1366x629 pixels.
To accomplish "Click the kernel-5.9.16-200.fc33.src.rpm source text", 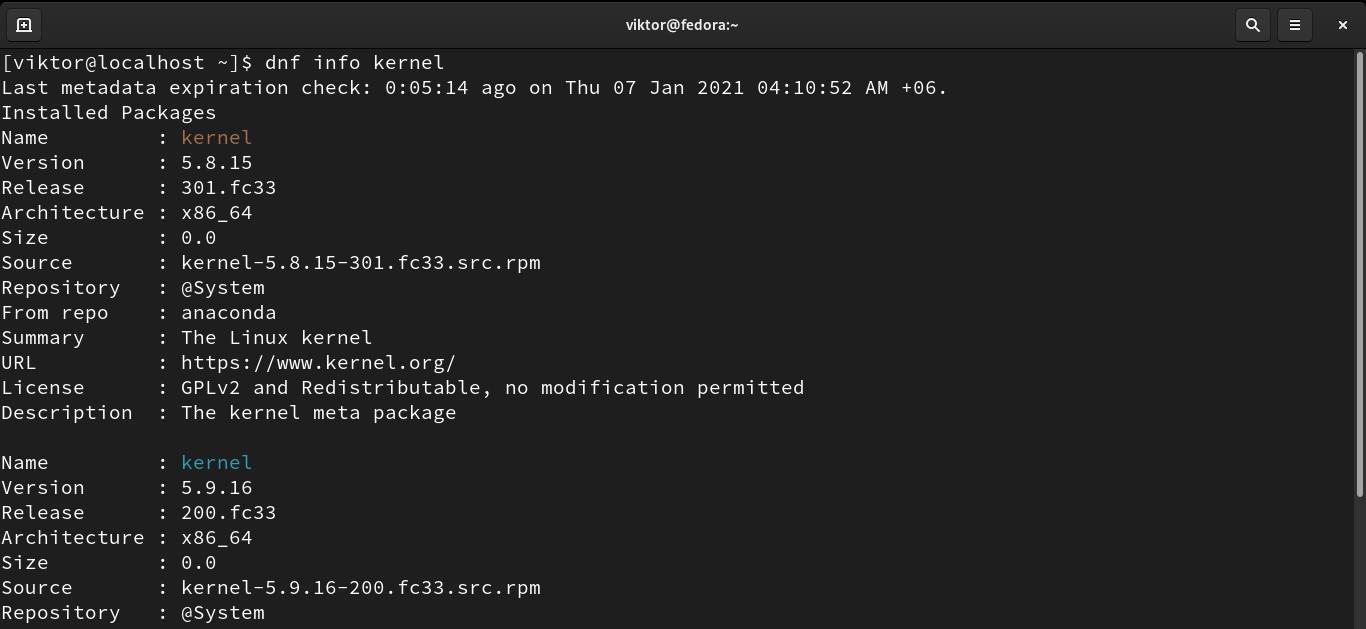I will click(361, 588).
